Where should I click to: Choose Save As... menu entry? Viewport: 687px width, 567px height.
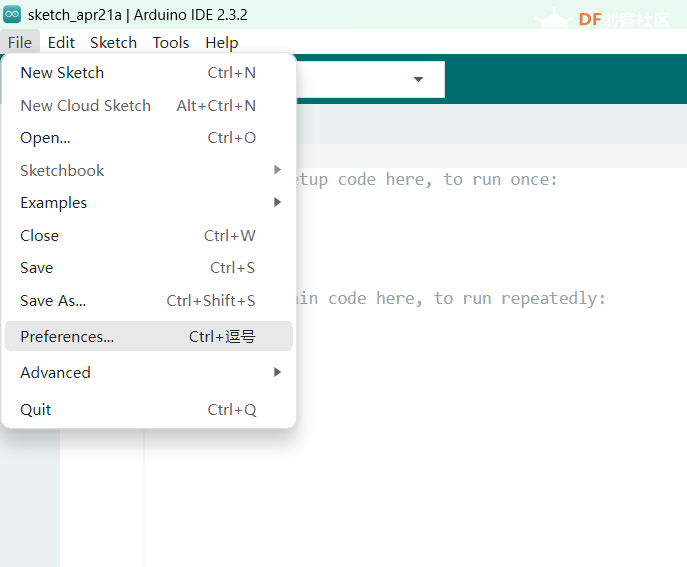(x=149, y=301)
